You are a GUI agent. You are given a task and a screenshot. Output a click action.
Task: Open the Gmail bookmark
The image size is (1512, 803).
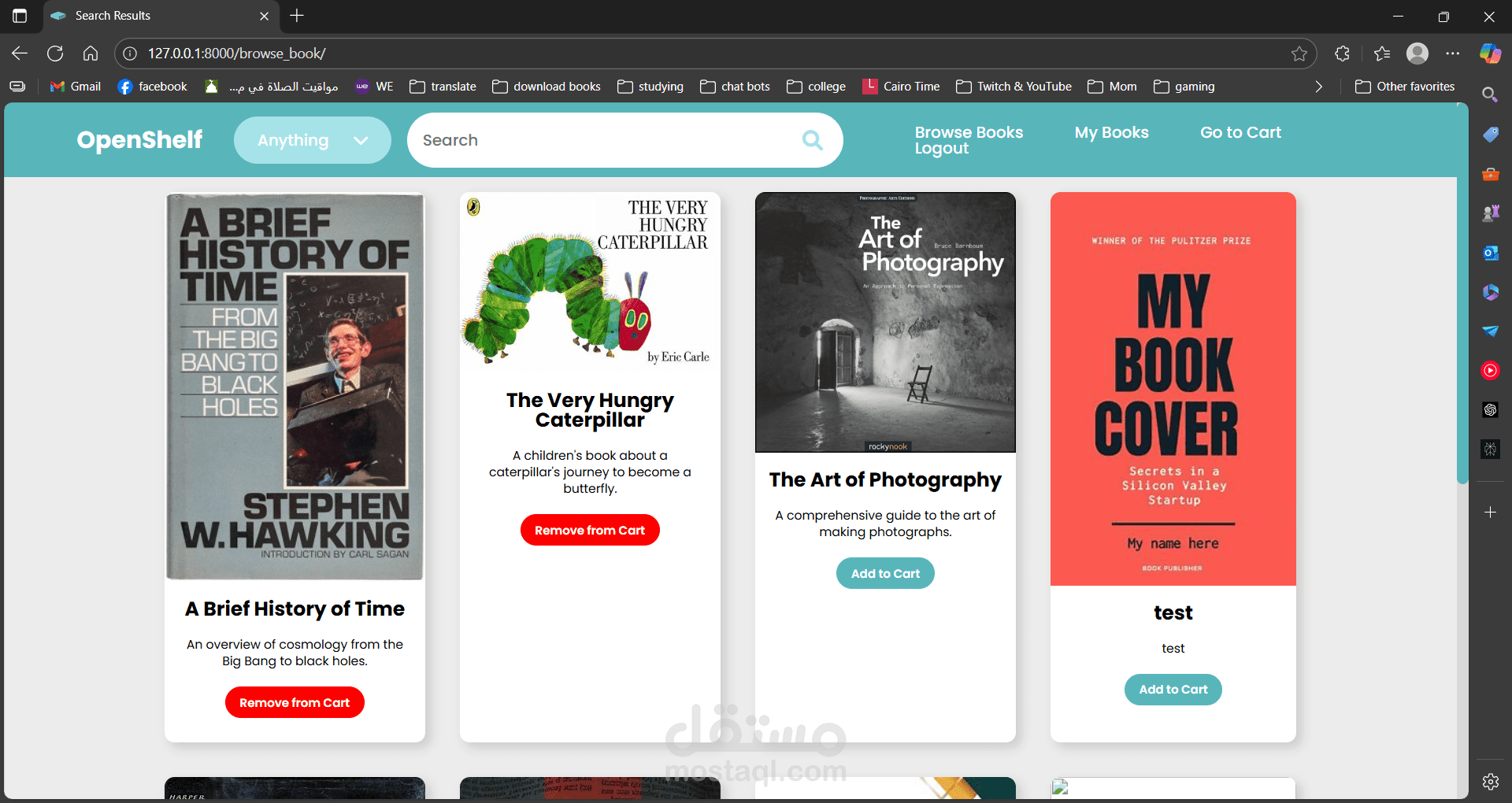[76, 87]
